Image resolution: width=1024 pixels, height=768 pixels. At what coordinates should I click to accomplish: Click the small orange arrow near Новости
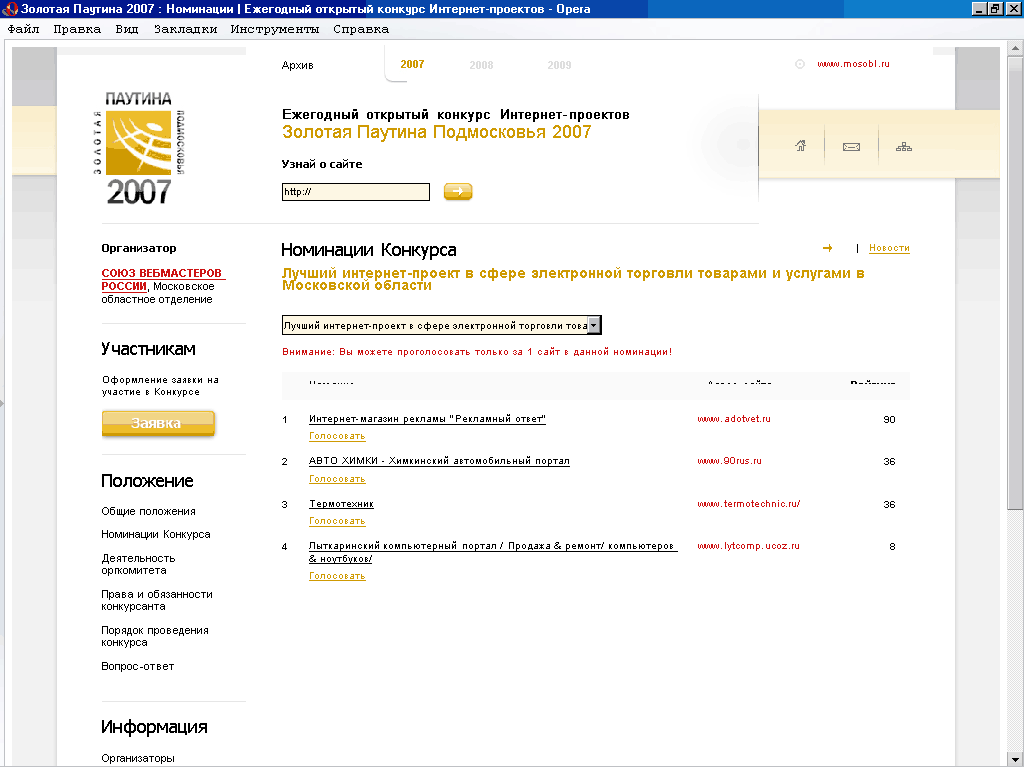click(x=827, y=248)
